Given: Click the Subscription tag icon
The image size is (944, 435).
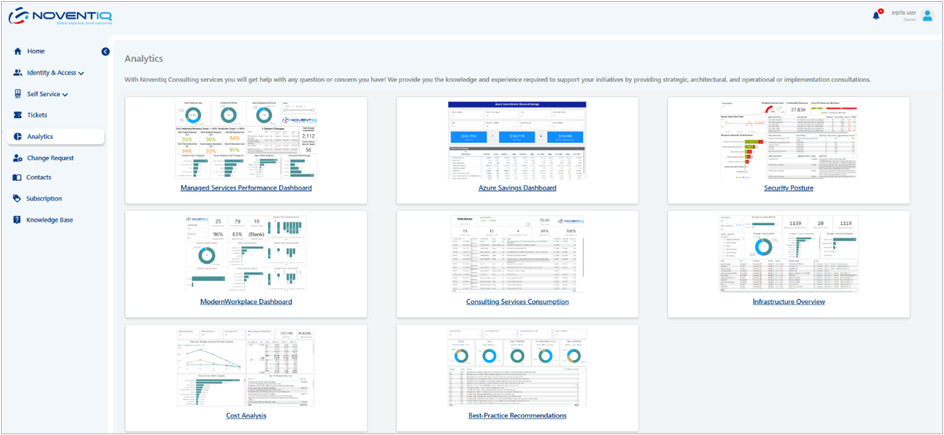Looking at the screenshot, I should 18,199.
